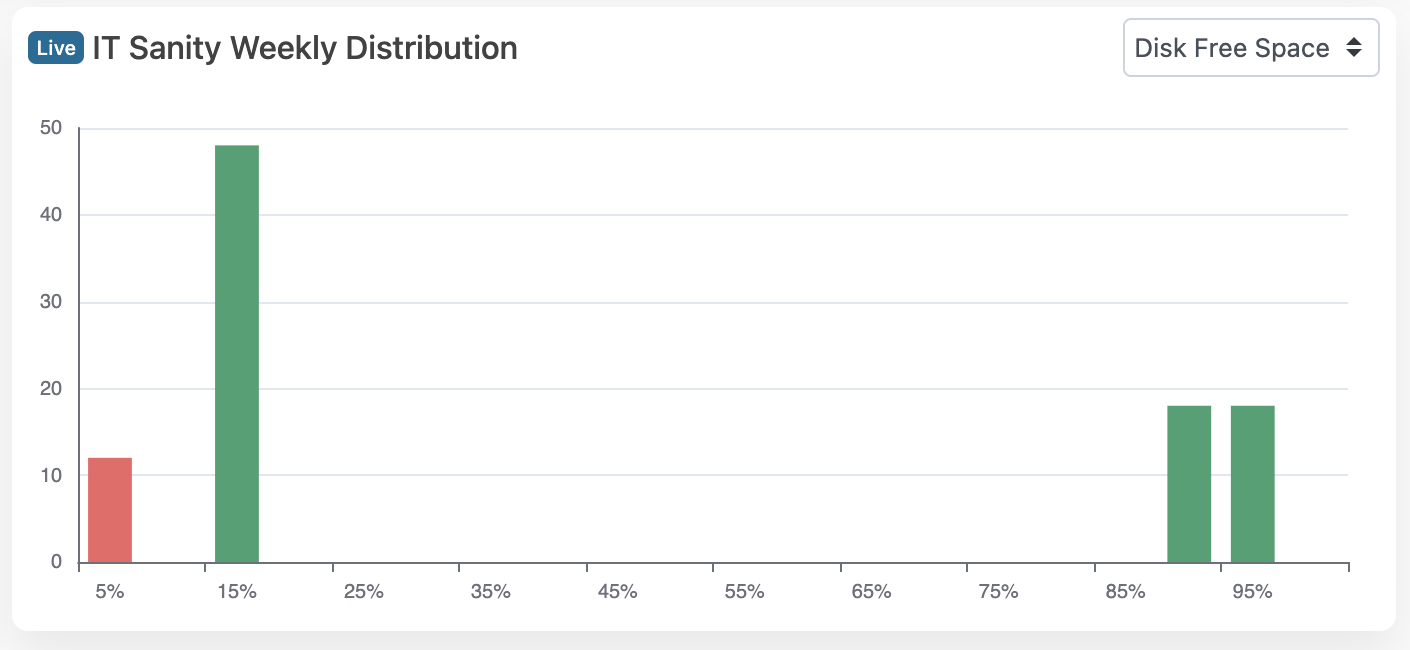
Task: Click the 55% x-axis label
Action: tap(745, 591)
